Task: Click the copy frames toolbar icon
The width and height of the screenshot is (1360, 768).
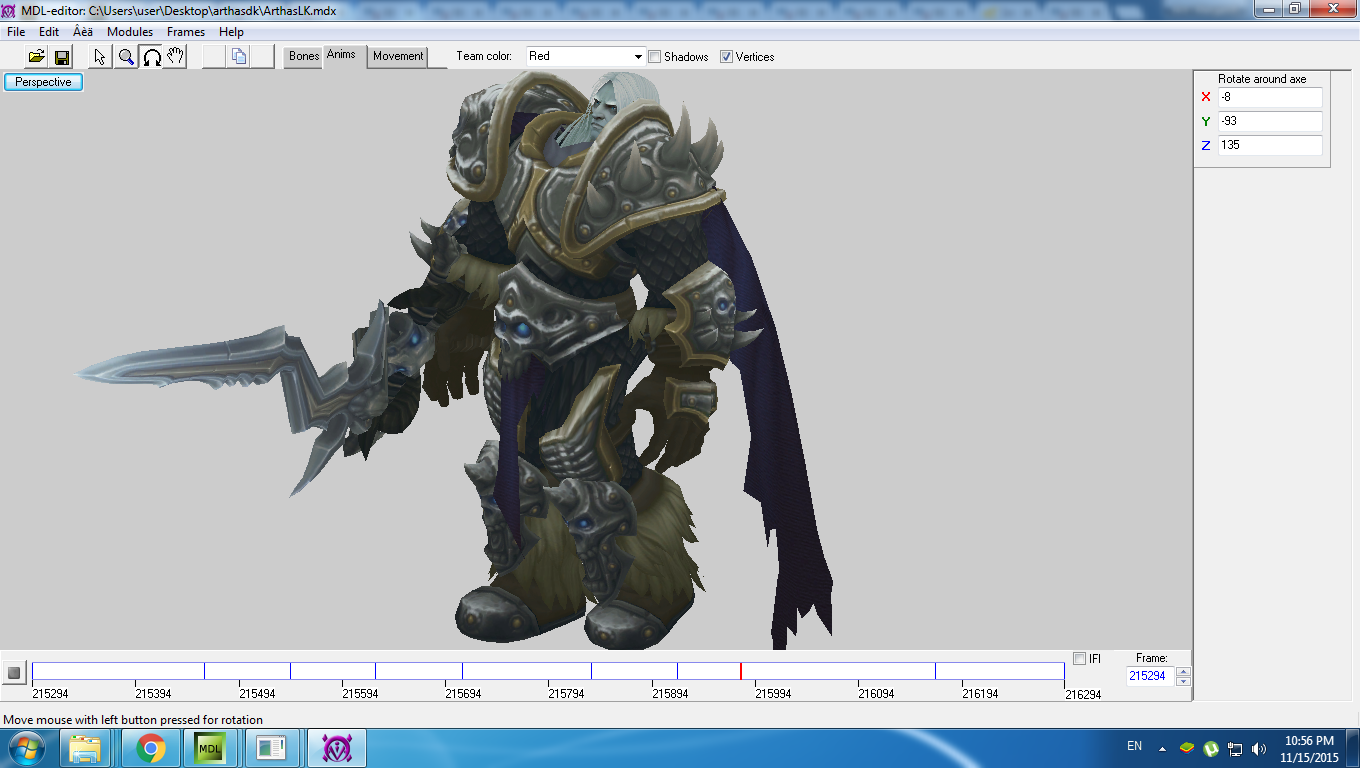Action: 239,57
